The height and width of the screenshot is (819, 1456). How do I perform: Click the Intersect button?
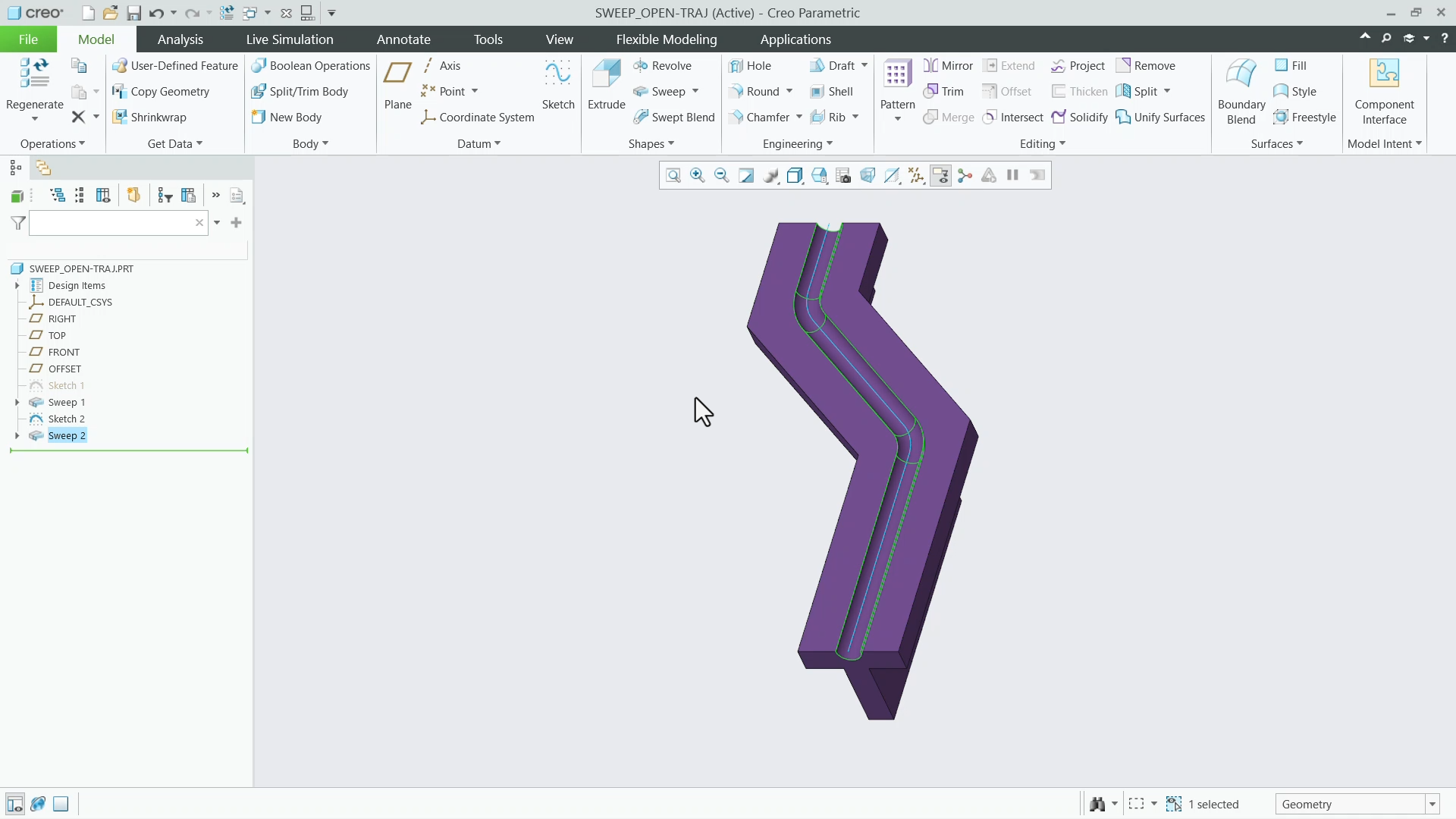1013,118
